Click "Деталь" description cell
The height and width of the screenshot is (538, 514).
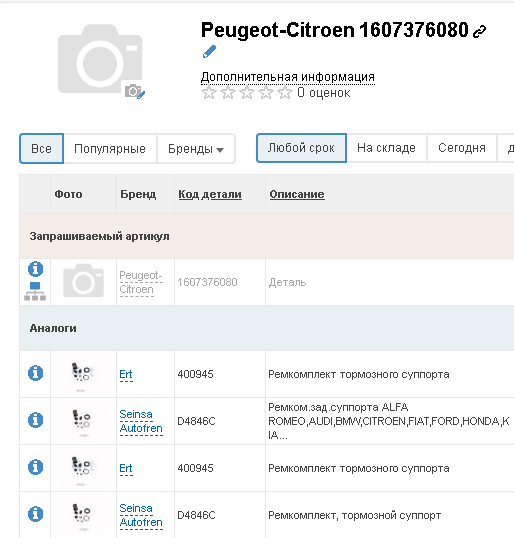point(287,282)
